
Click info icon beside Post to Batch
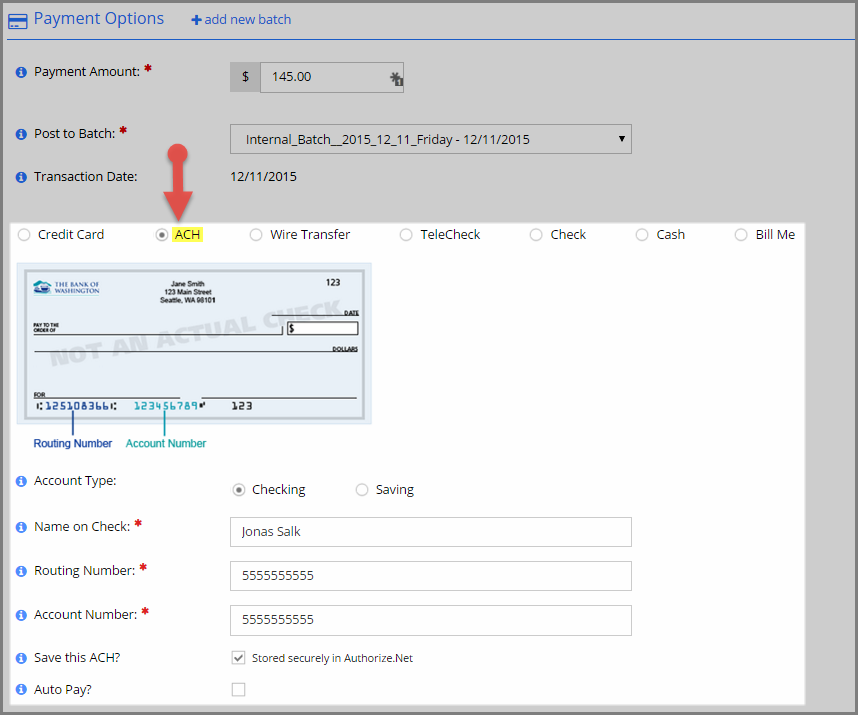pyautogui.click(x=21, y=134)
